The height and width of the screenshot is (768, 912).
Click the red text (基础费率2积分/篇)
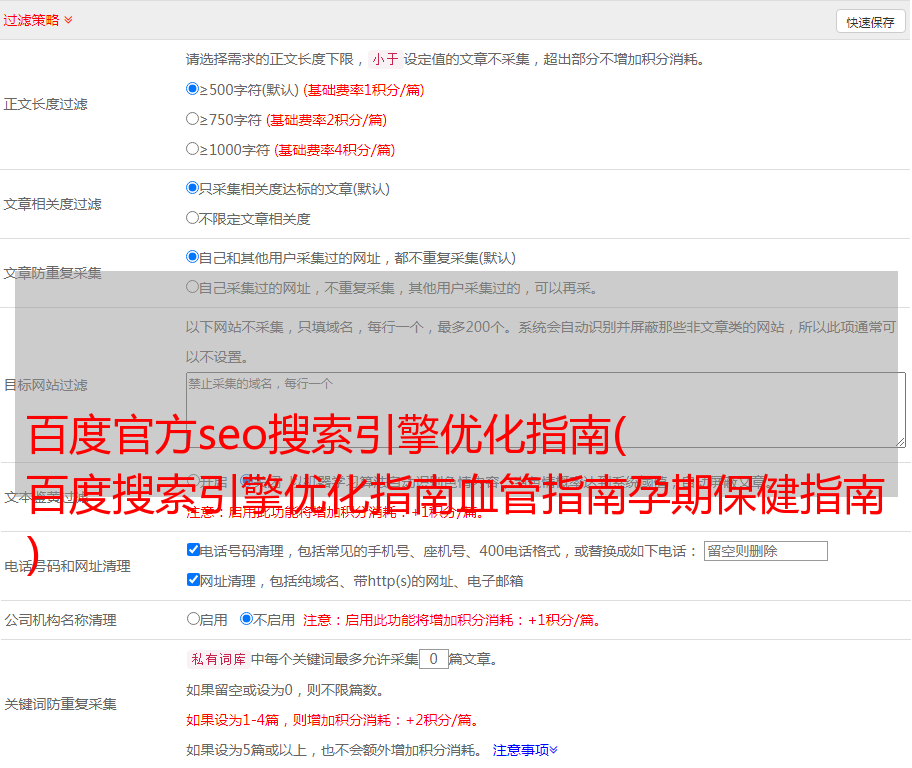coord(326,120)
